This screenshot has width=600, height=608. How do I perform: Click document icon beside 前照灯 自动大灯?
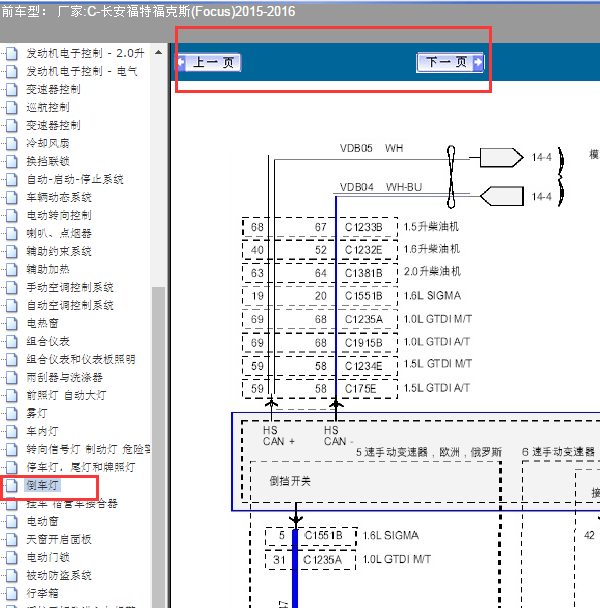click(12, 396)
